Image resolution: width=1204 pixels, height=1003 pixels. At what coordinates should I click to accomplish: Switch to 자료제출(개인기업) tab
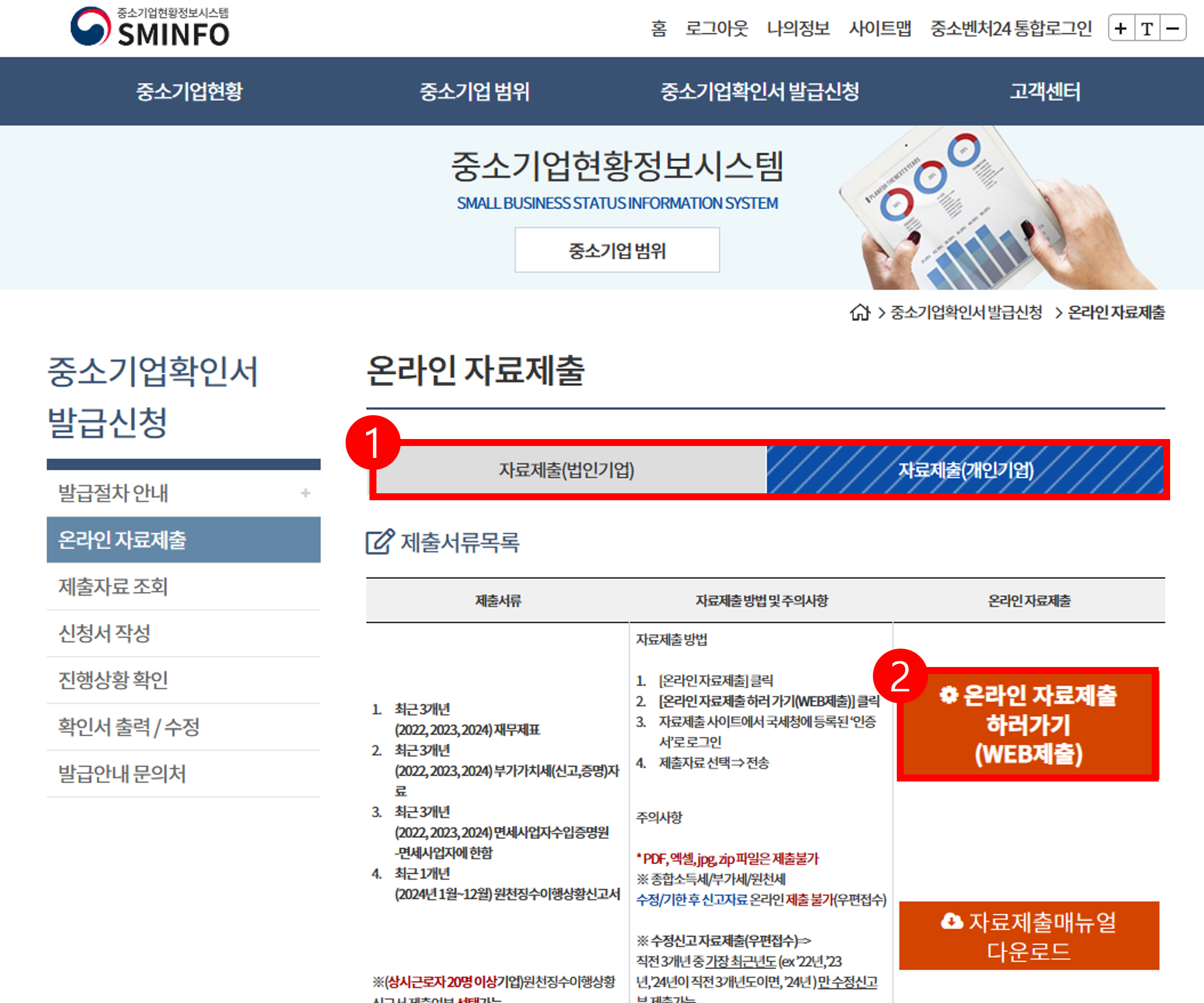click(x=965, y=470)
